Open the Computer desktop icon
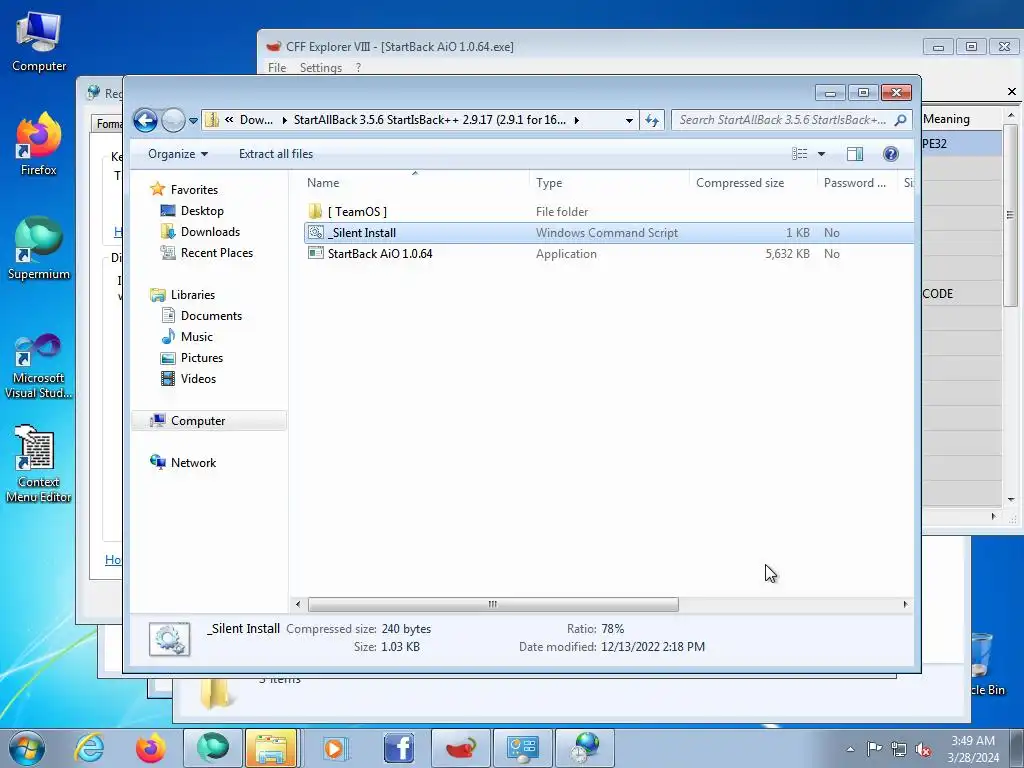Viewport: 1024px width, 768px height. [39, 41]
